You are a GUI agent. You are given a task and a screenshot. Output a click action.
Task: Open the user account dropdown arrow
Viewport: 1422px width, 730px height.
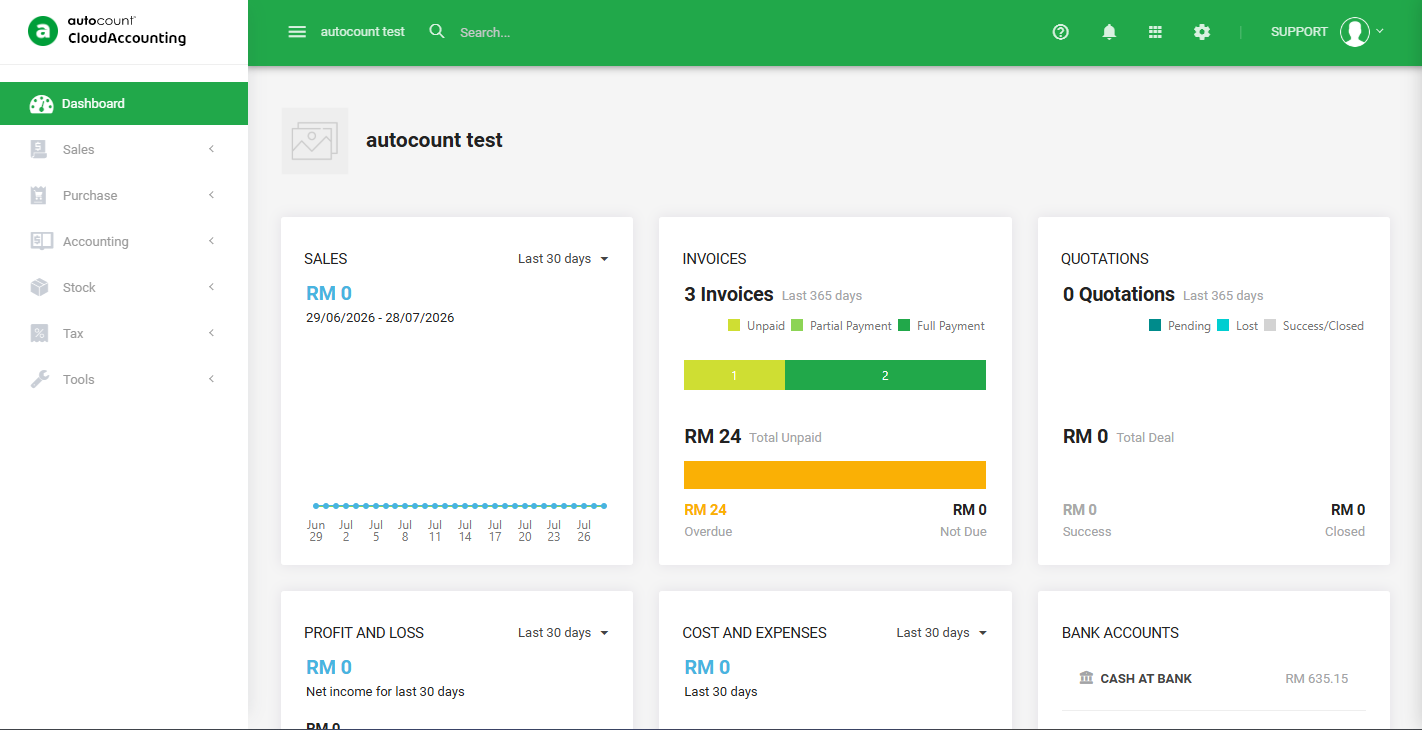point(1380,31)
